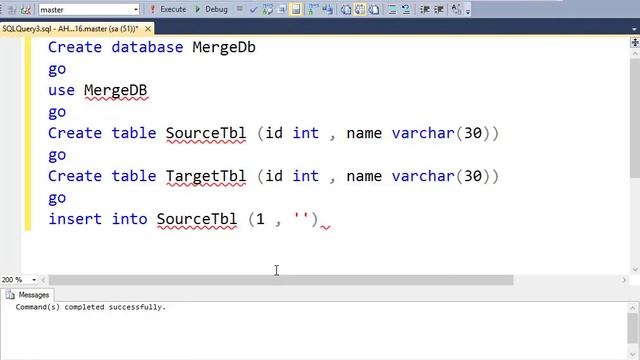This screenshot has height=360, width=640.
Task: Select highlighted Results to Grid icon
Action: (x=360, y=9)
